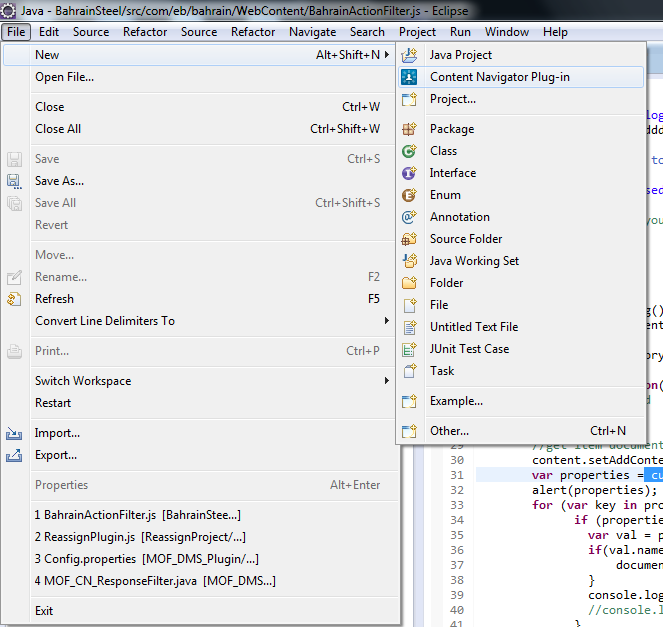Open the Window menu
This screenshot has height=627, width=663.
point(507,32)
